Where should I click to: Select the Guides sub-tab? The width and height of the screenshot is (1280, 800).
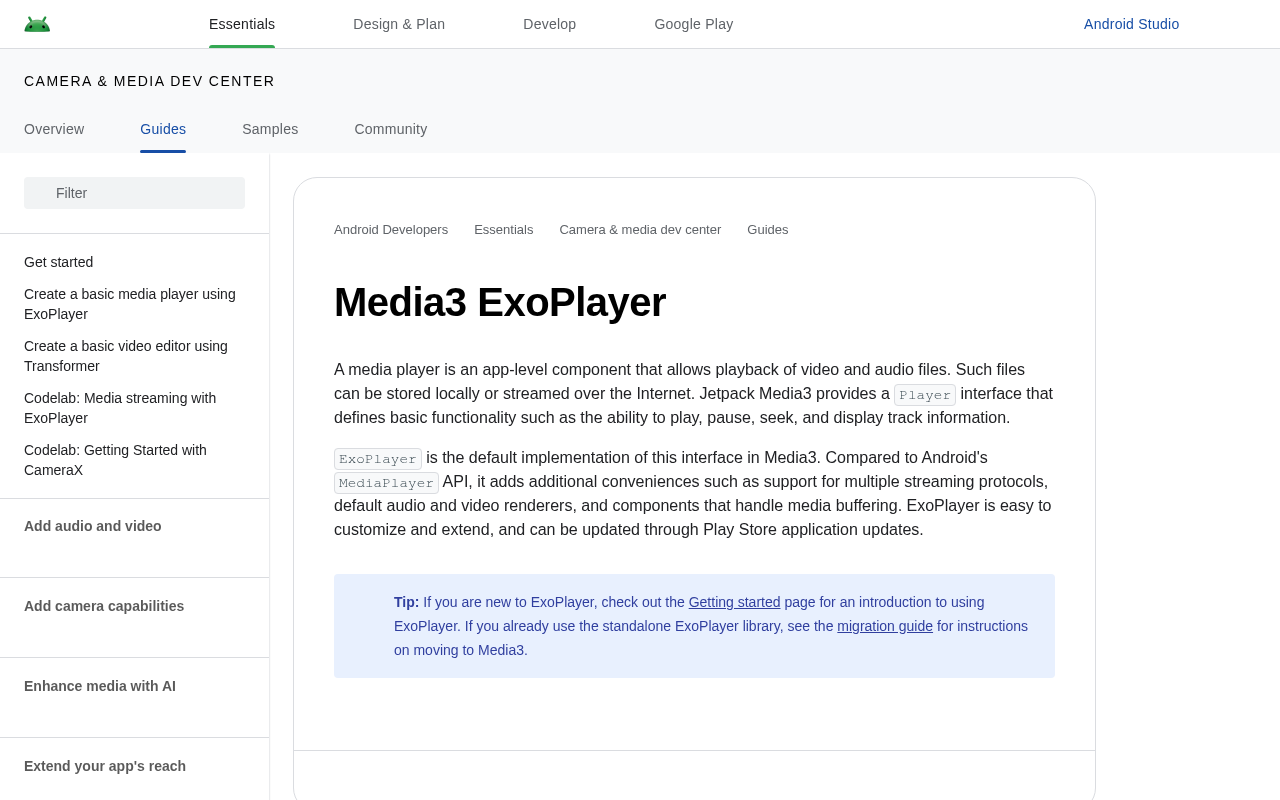(x=163, y=129)
